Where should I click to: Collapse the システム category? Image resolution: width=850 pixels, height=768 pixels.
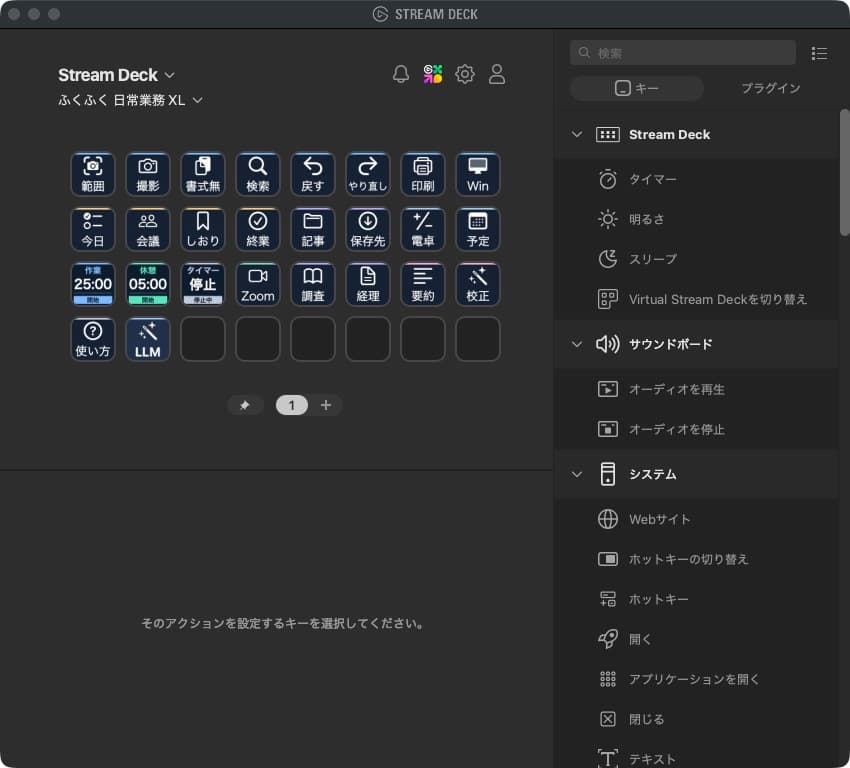click(577, 474)
